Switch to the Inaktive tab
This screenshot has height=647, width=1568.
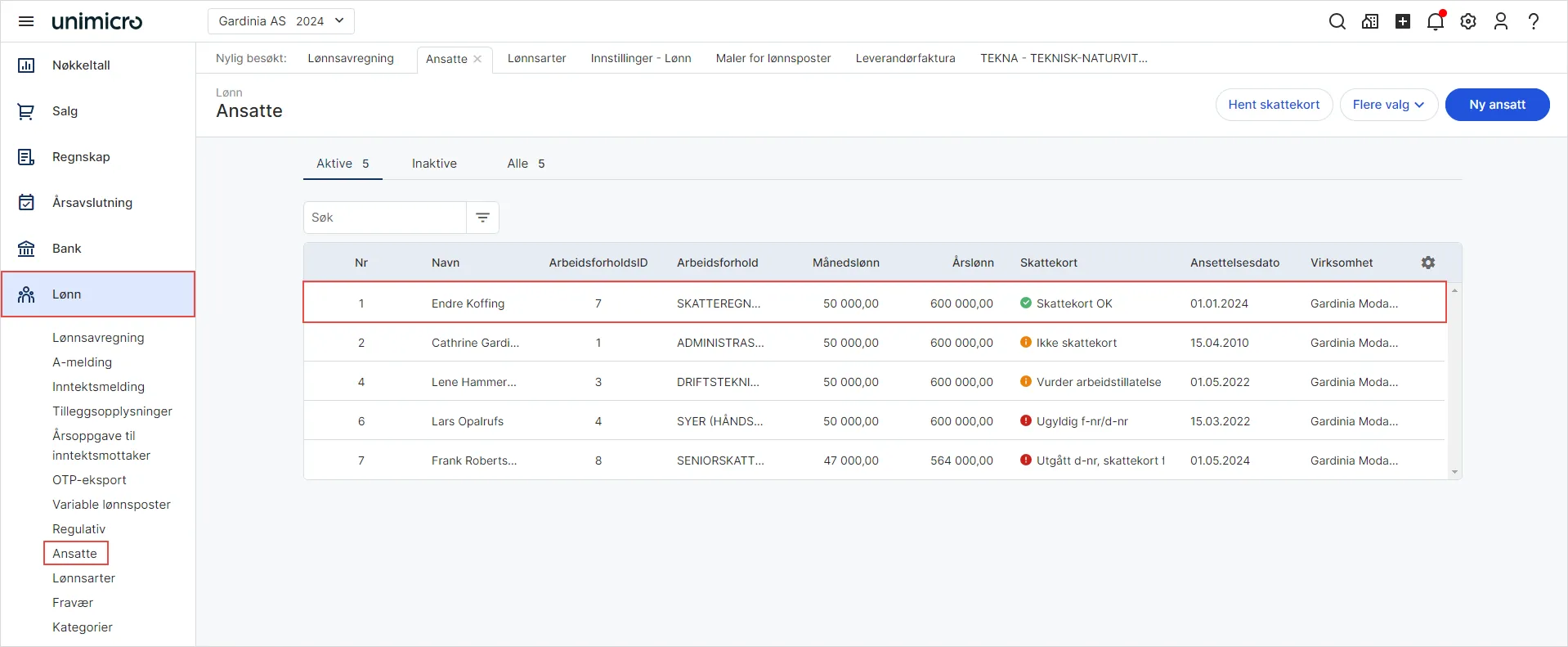(434, 164)
